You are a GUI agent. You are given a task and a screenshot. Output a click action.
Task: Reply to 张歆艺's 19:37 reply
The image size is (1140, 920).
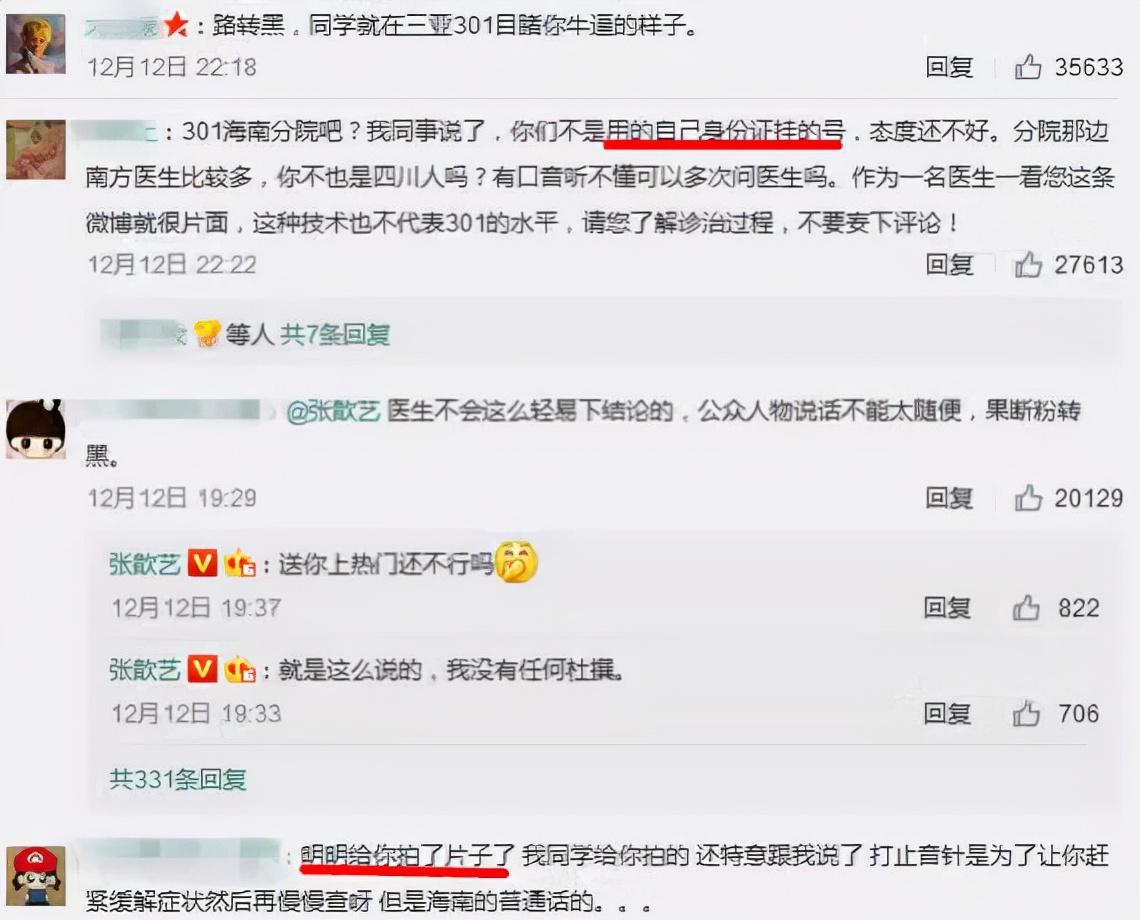coord(947,607)
